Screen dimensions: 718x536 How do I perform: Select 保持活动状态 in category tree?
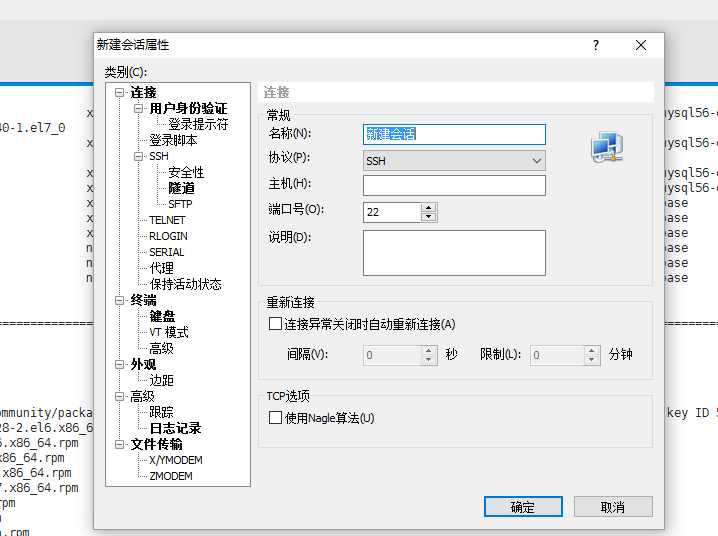[185, 284]
